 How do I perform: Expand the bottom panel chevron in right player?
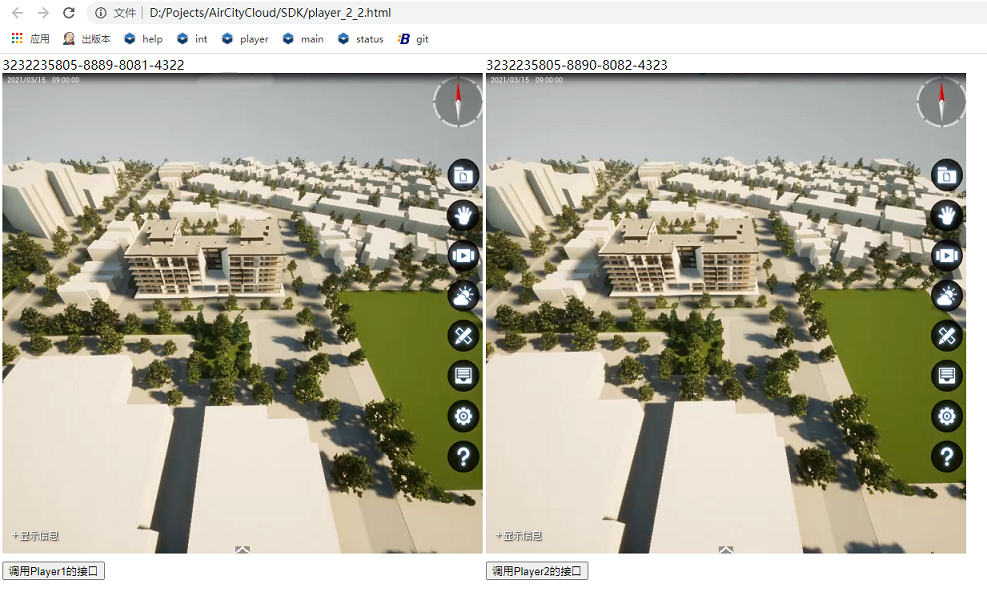point(726,549)
